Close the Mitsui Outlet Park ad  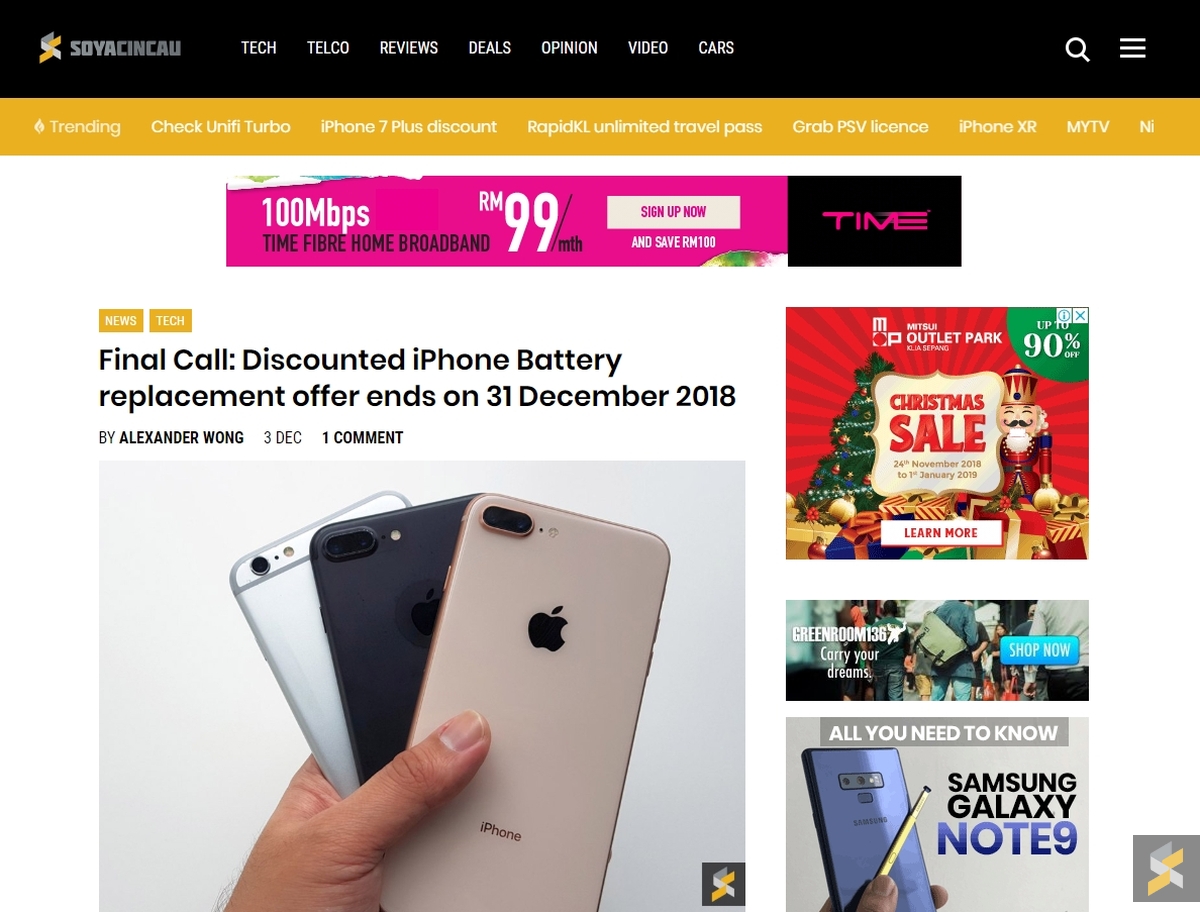(1079, 315)
